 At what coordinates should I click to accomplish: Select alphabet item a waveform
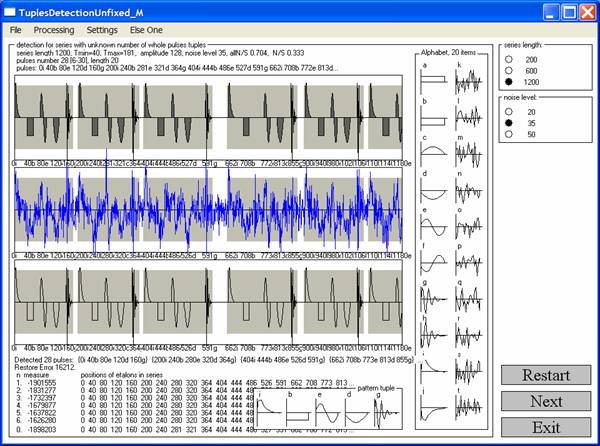coord(434,81)
